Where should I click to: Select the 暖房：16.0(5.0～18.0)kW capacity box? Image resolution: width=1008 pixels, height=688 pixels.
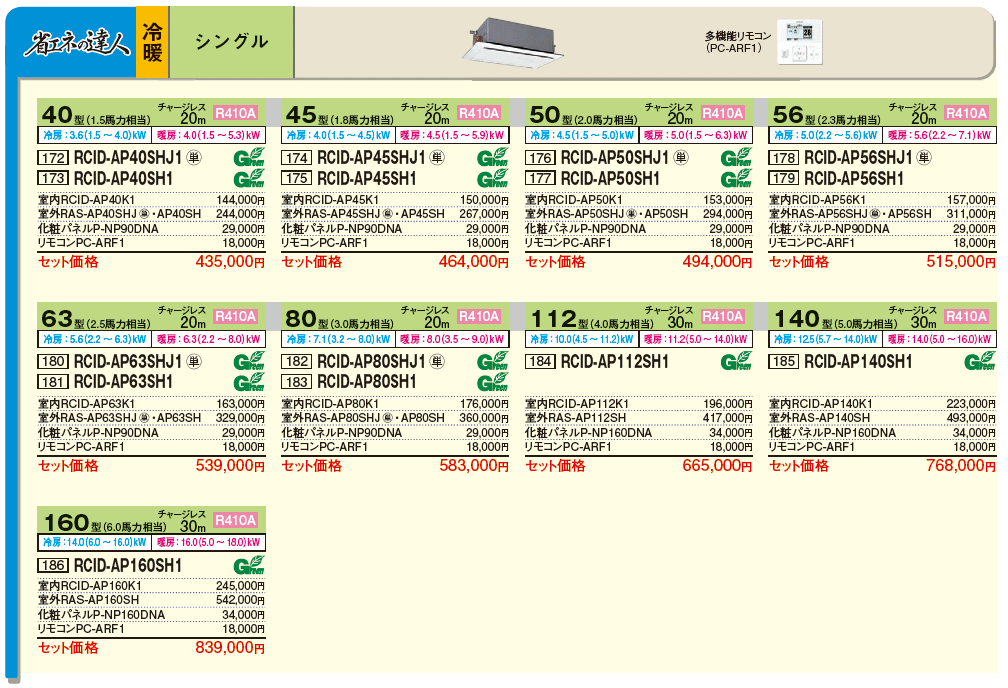(209, 542)
